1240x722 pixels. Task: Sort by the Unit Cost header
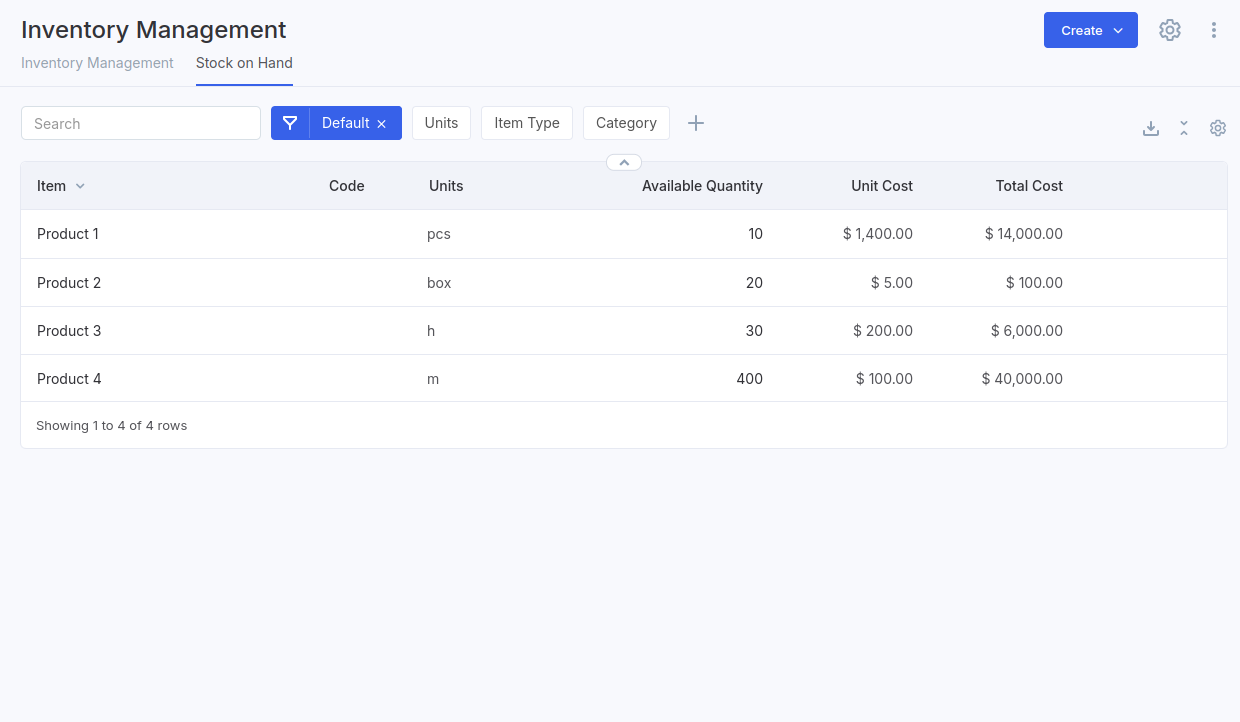coord(882,186)
